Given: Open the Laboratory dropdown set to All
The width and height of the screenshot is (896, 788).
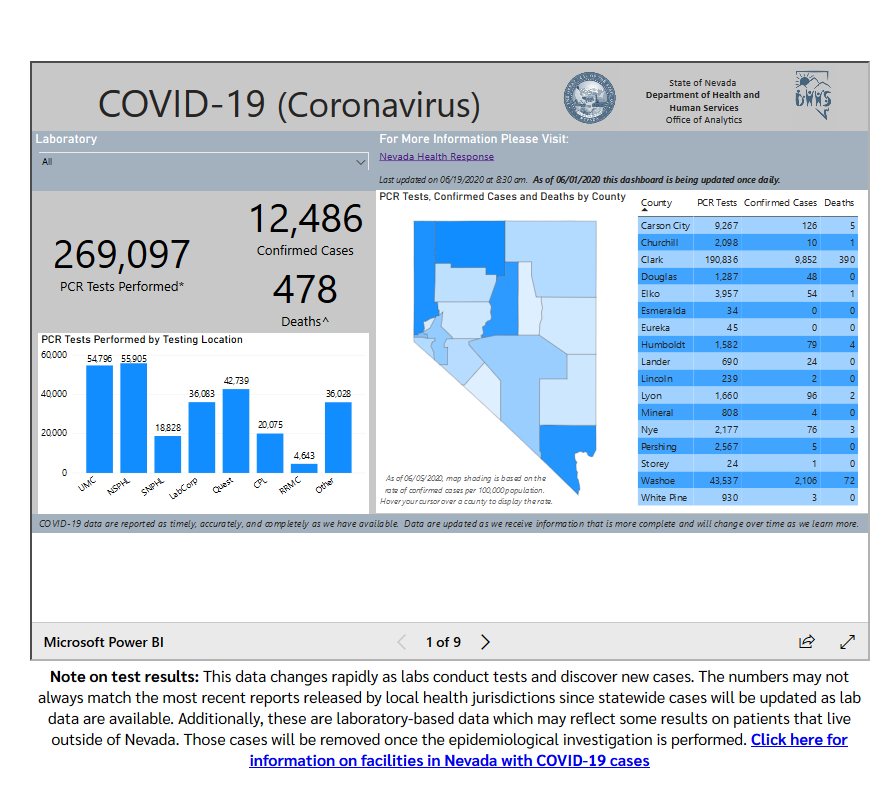Looking at the screenshot, I should (x=200, y=161).
